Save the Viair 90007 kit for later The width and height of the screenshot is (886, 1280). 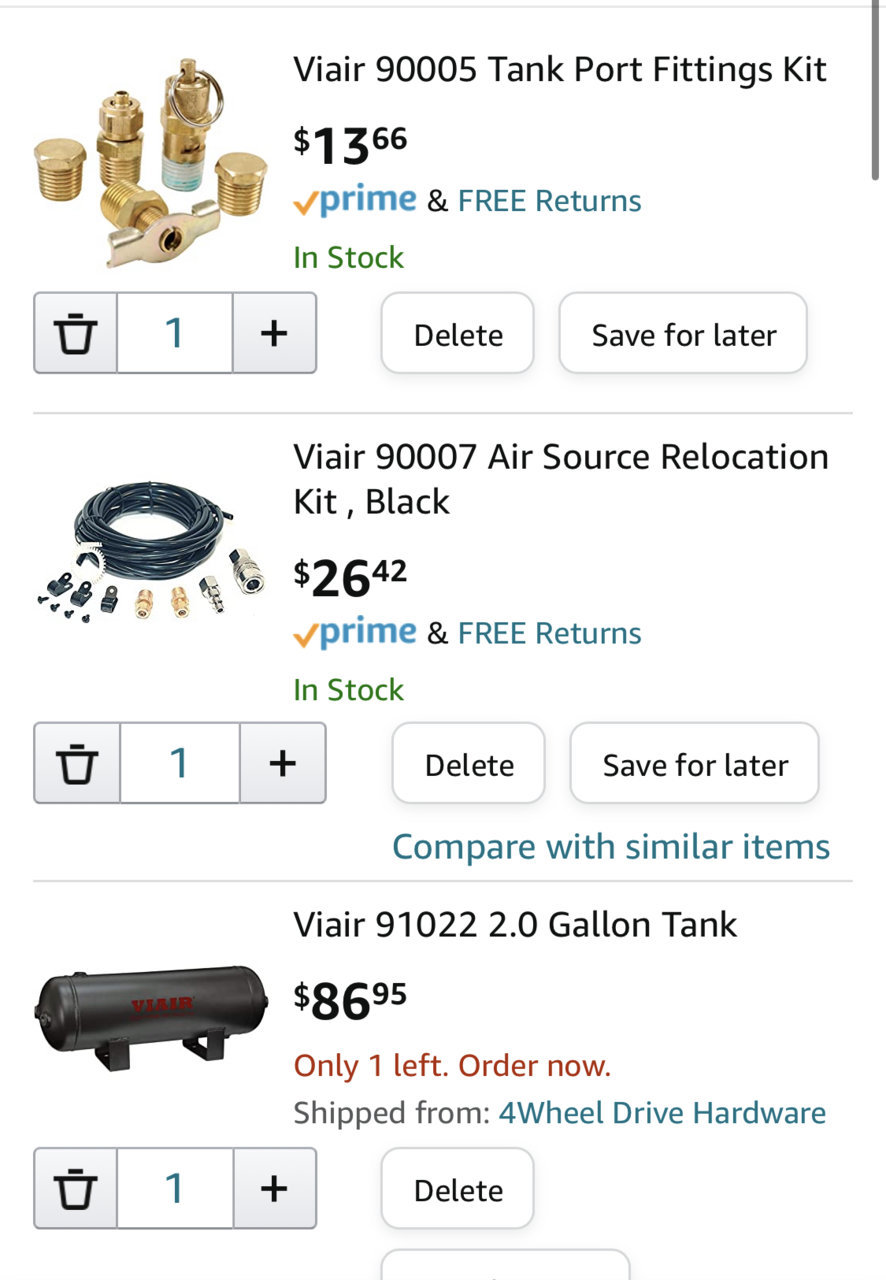695,764
